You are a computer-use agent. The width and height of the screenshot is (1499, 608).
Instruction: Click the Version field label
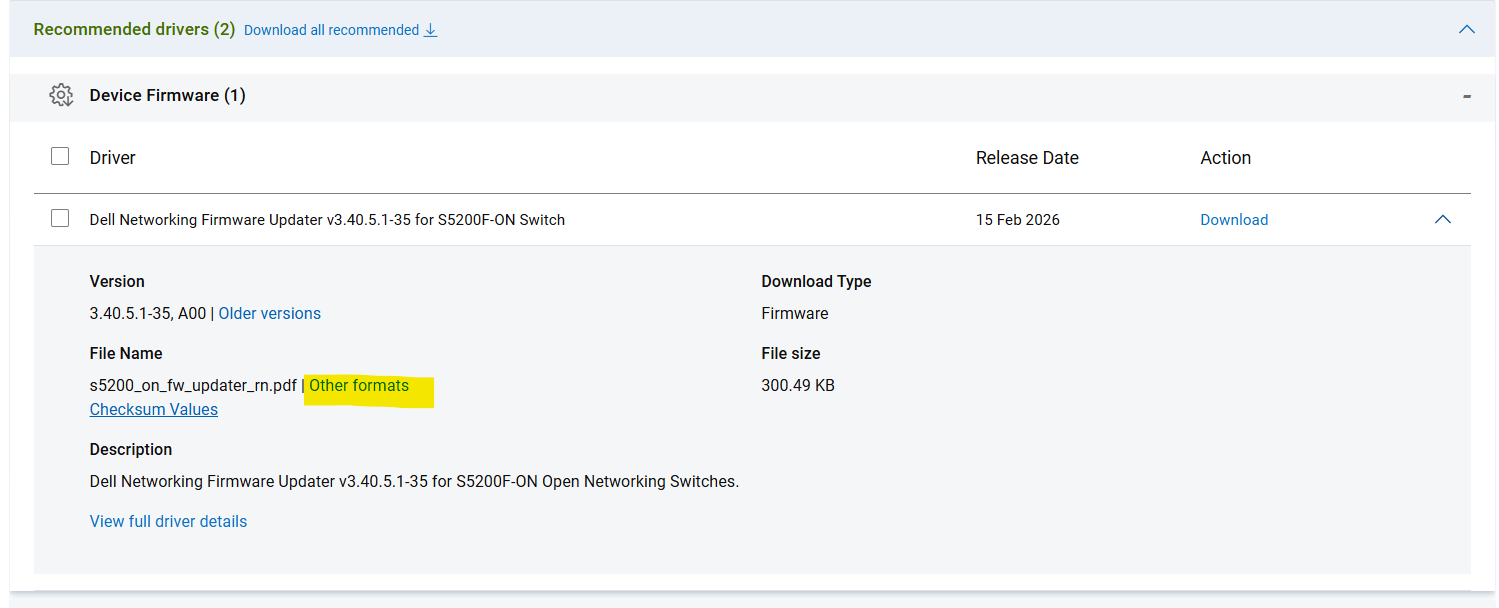117,282
